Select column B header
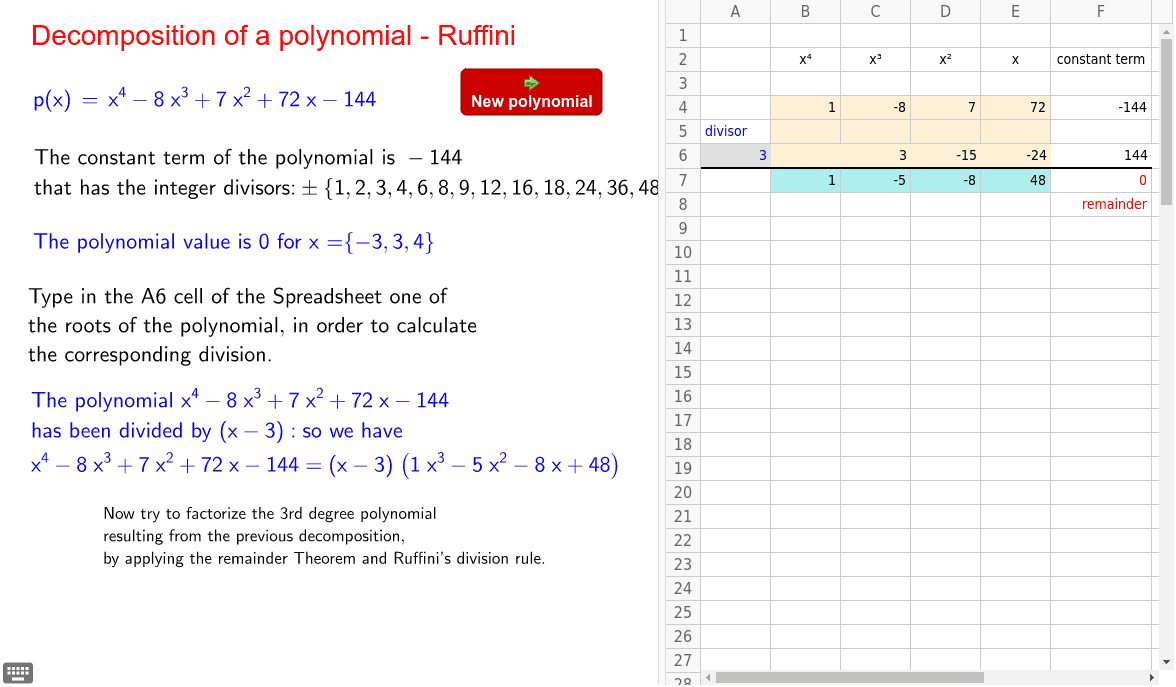 tap(805, 11)
